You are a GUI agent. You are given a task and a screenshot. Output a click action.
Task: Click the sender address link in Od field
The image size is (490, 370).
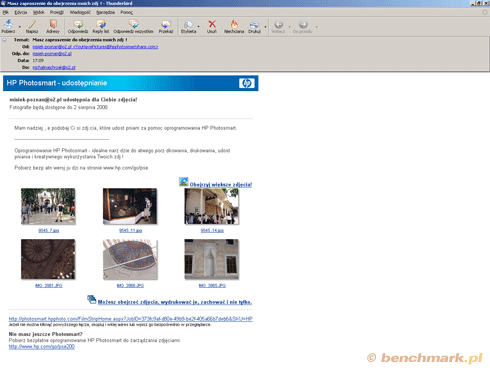(95, 47)
